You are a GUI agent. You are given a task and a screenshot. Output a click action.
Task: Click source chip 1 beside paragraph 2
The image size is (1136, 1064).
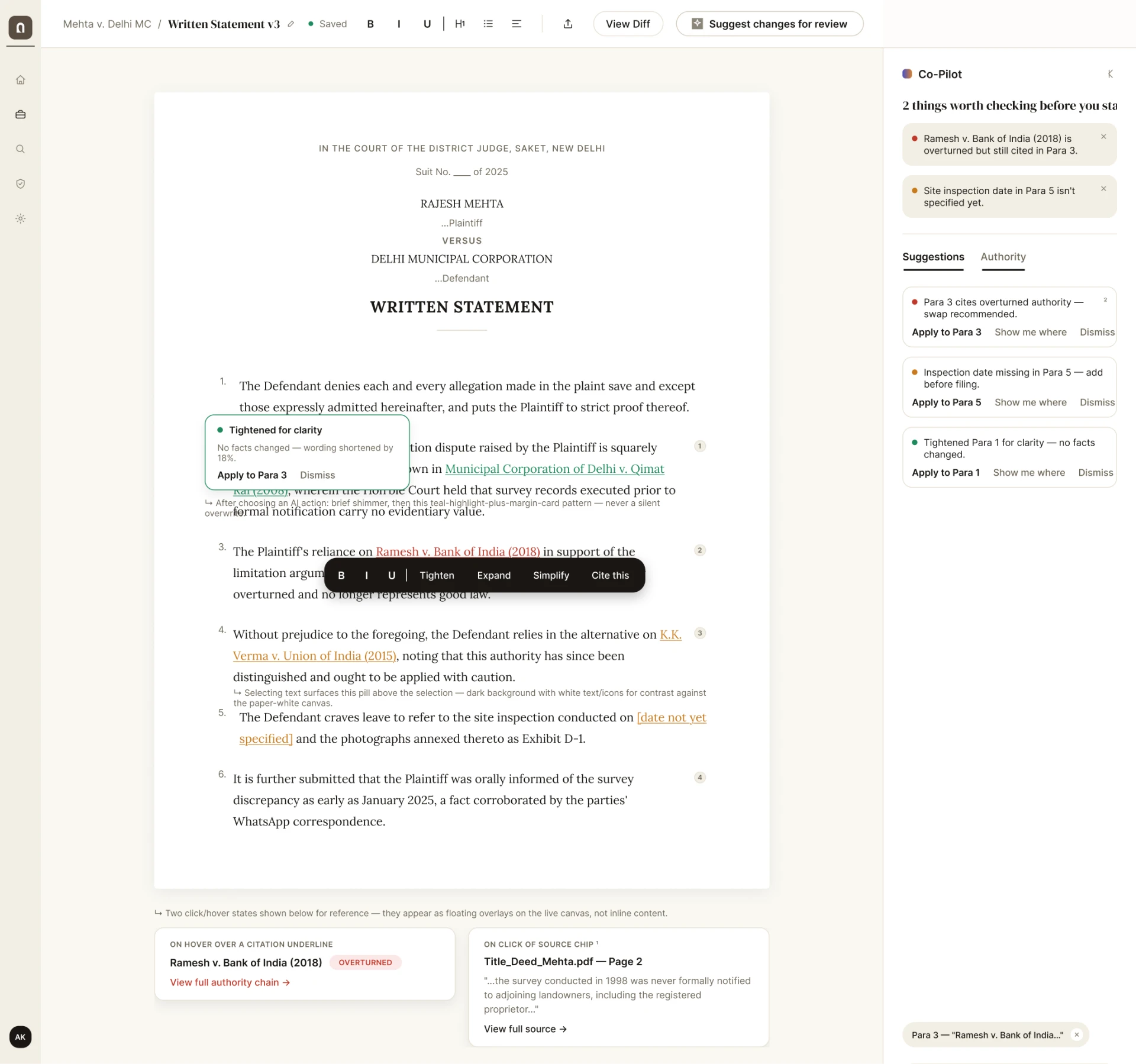(699, 446)
